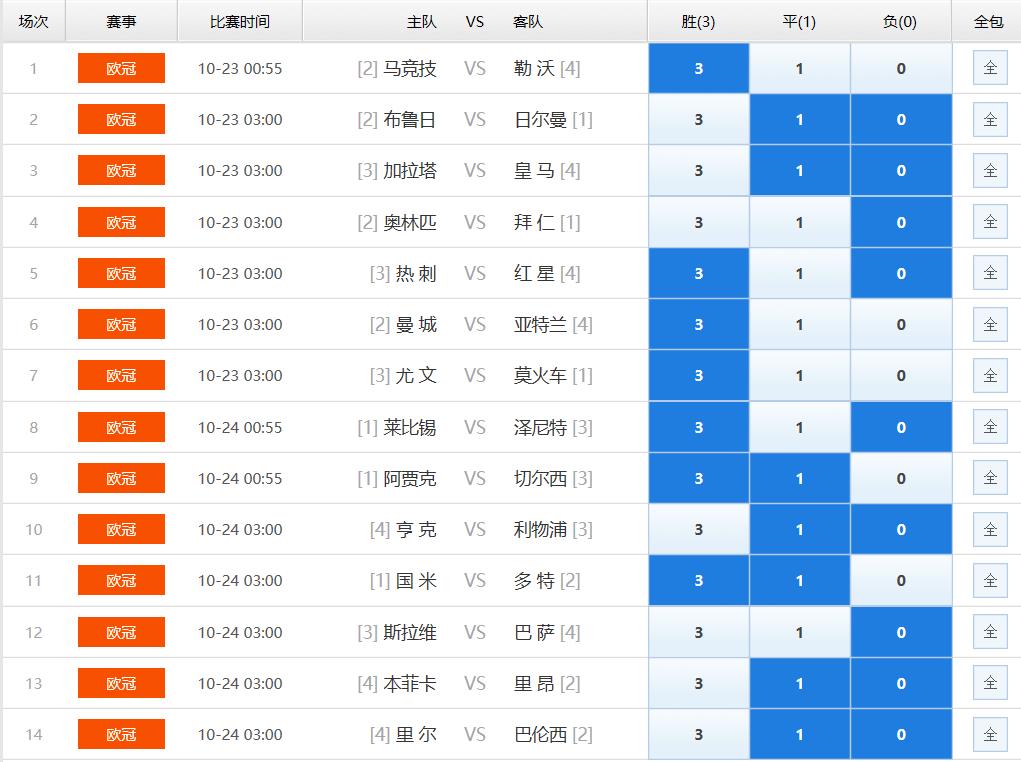The image size is (1021, 762).
Task: Toggle draw (1) for 加拉塔 vs 皇马
Action: tap(800, 171)
